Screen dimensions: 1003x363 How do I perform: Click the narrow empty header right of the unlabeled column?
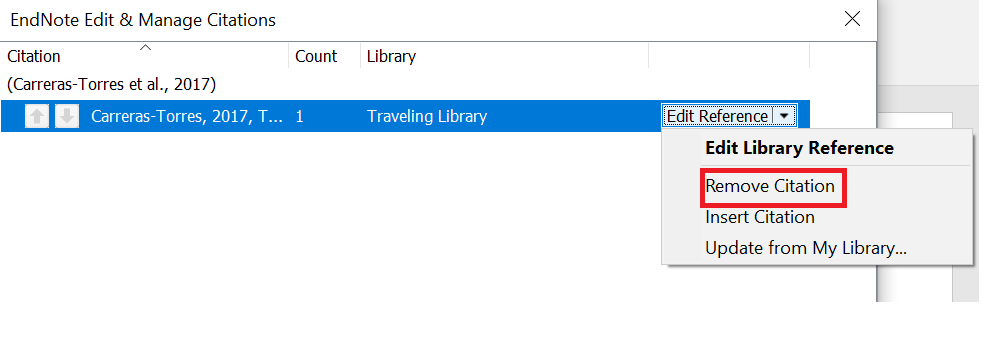842,56
